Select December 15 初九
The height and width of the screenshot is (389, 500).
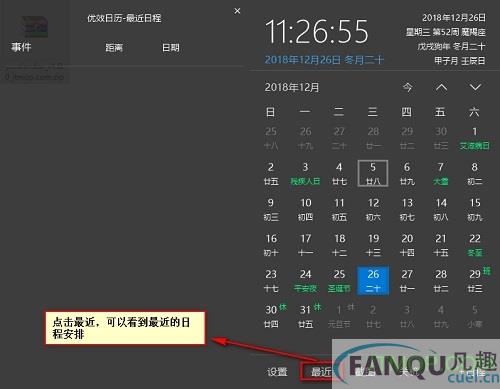[x=475, y=209]
